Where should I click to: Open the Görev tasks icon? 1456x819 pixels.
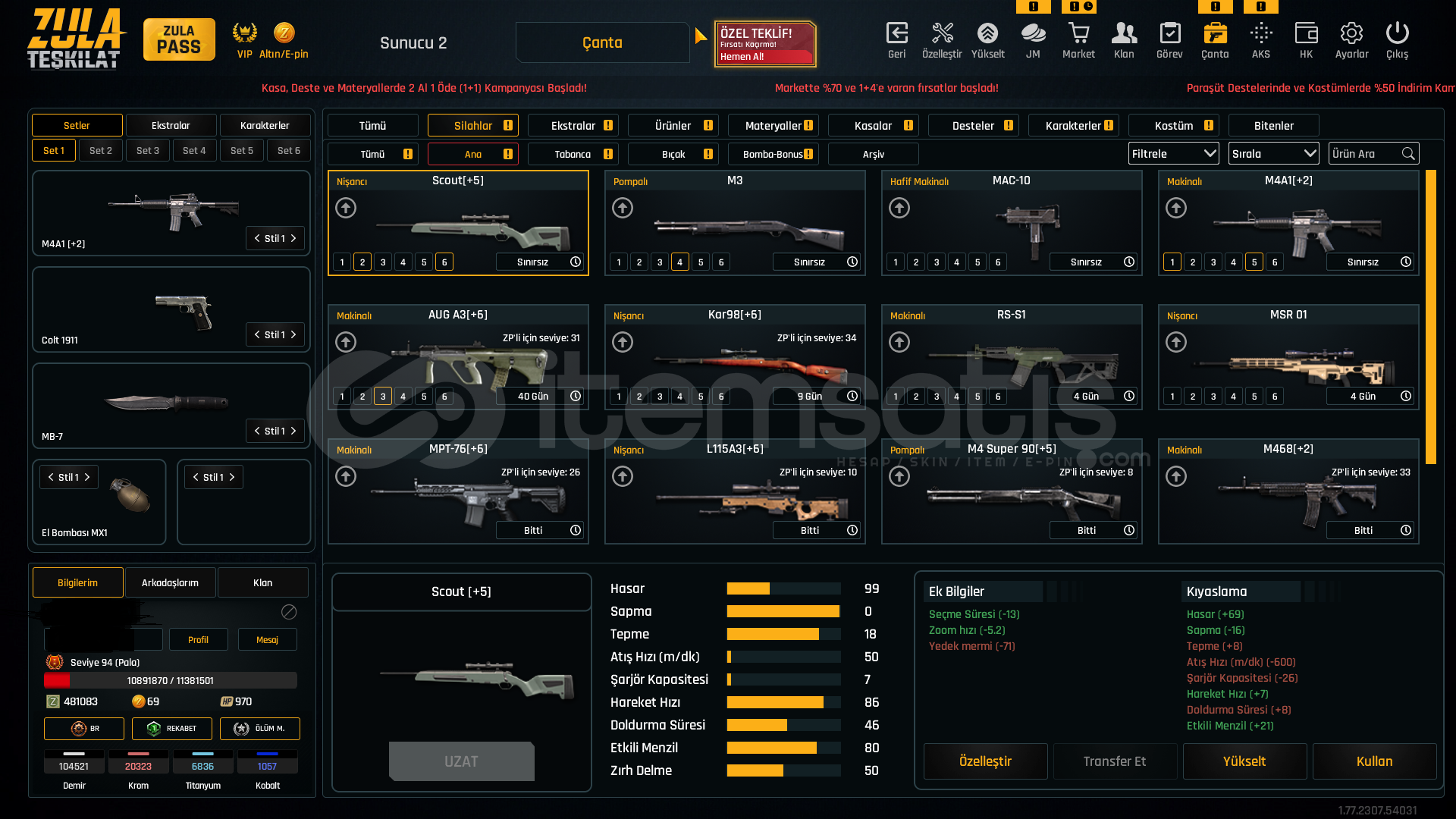[x=1169, y=39]
